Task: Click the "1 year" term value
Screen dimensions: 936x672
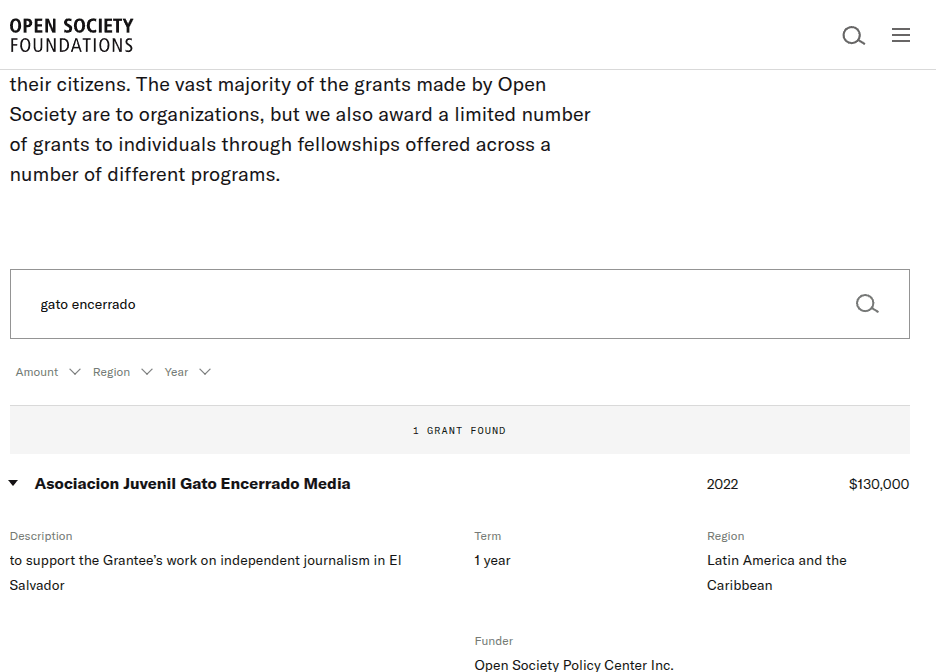Action: (492, 560)
